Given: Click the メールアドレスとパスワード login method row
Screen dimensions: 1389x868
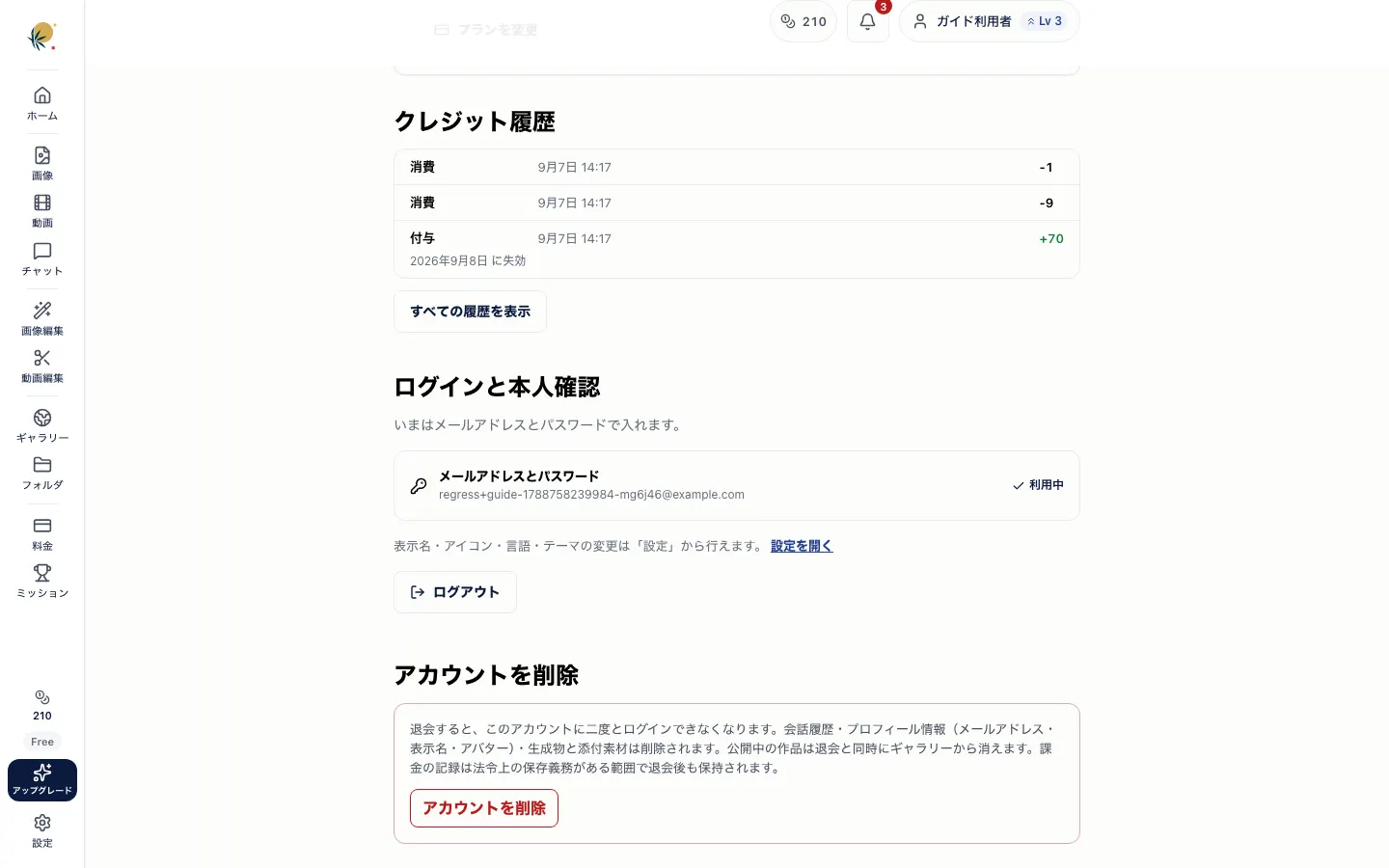Looking at the screenshot, I should (737, 485).
